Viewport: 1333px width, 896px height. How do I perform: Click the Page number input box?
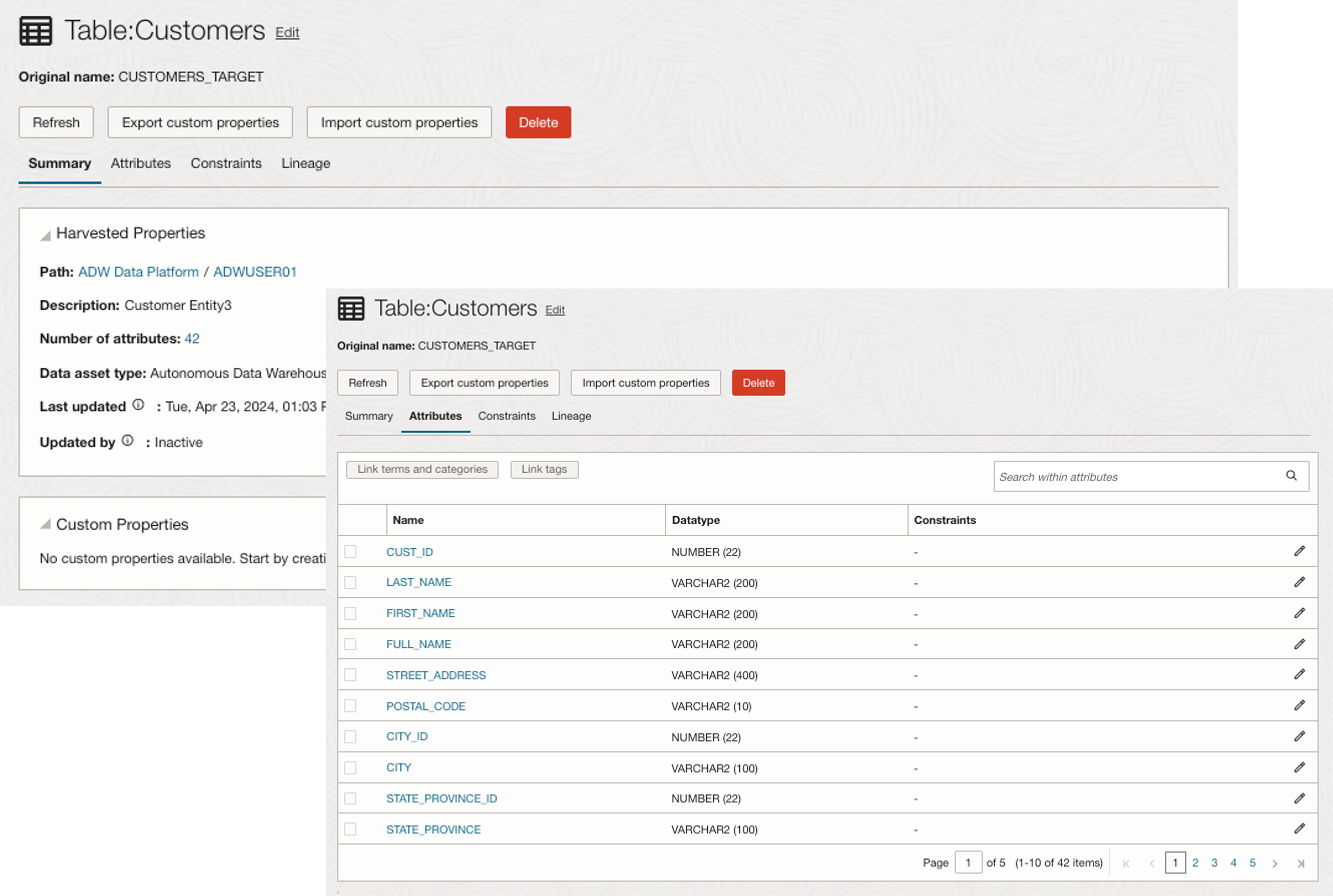point(968,863)
